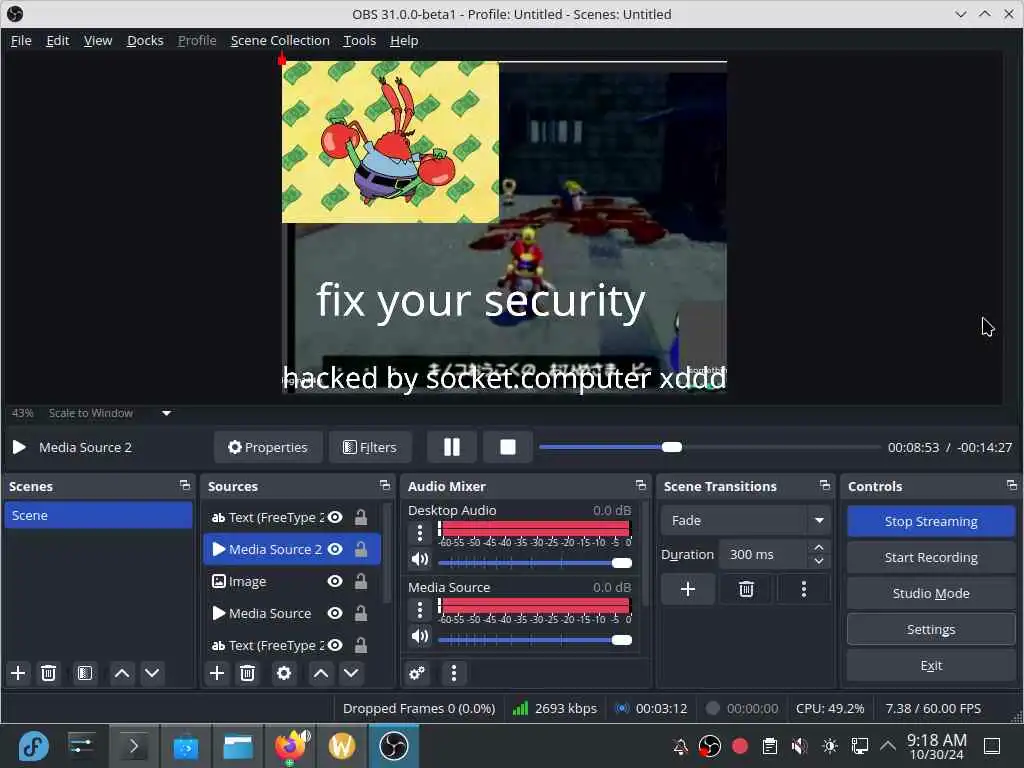Toggle visibility of Media Source 2
The height and width of the screenshot is (768, 1024).
coord(335,549)
